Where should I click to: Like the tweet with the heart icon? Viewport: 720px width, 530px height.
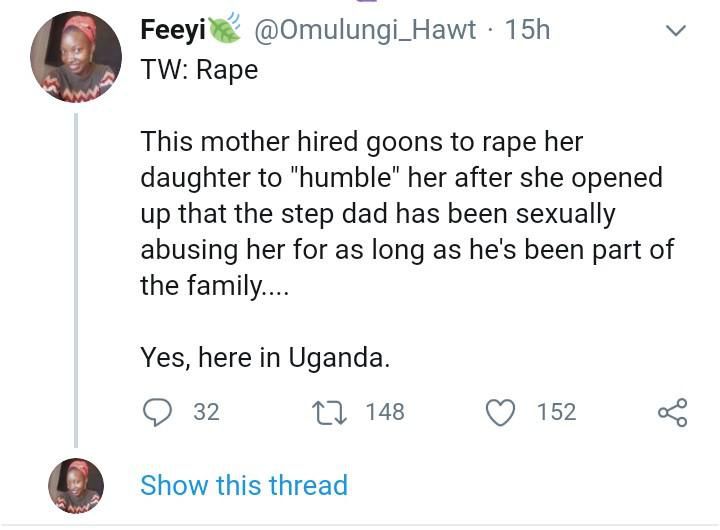[500, 411]
